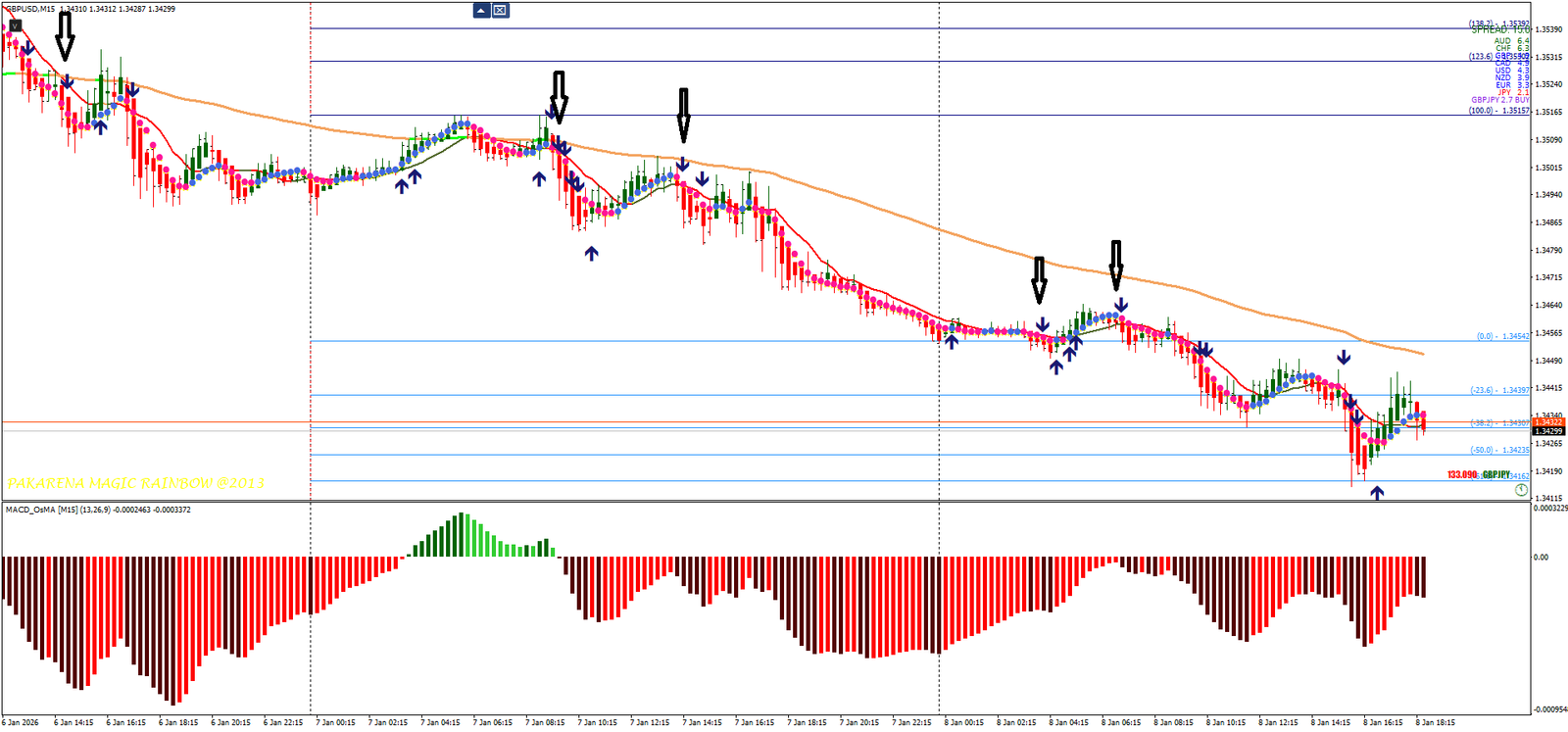Image resolution: width=1568 pixels, height=732 pixels.
Task: Click the 8 Jan 00:15 time axis label
Action: click(x=963, y=722)
